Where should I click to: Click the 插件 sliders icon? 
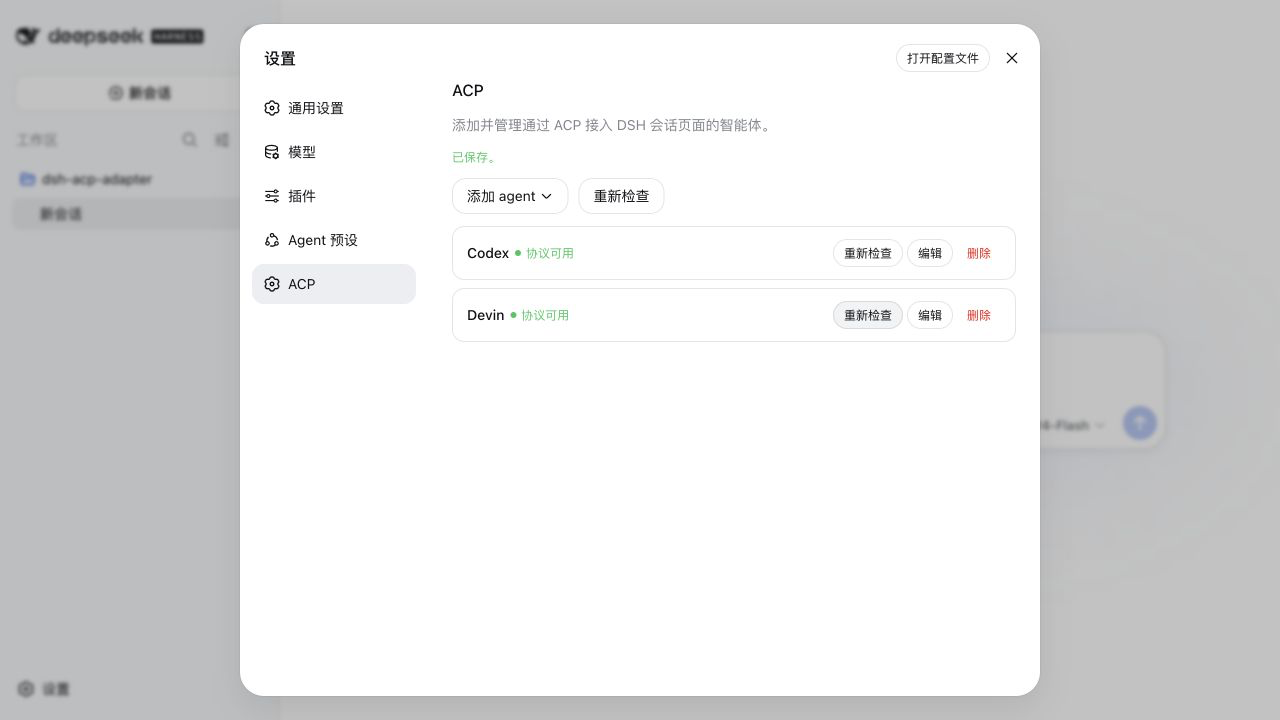point(272,196)
